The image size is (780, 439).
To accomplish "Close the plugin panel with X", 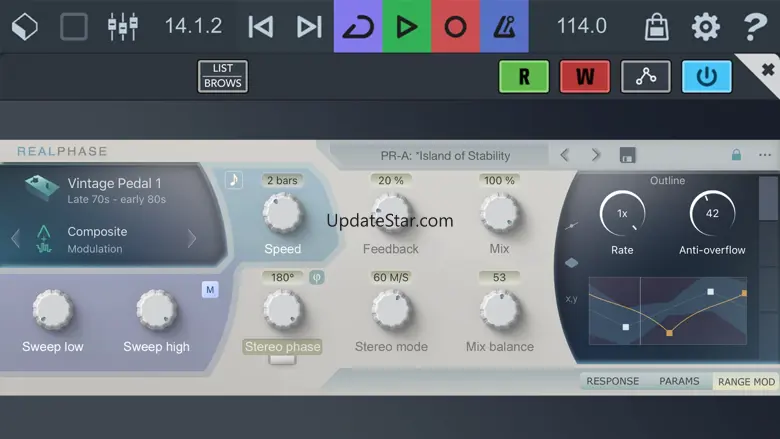I will 768,70.
